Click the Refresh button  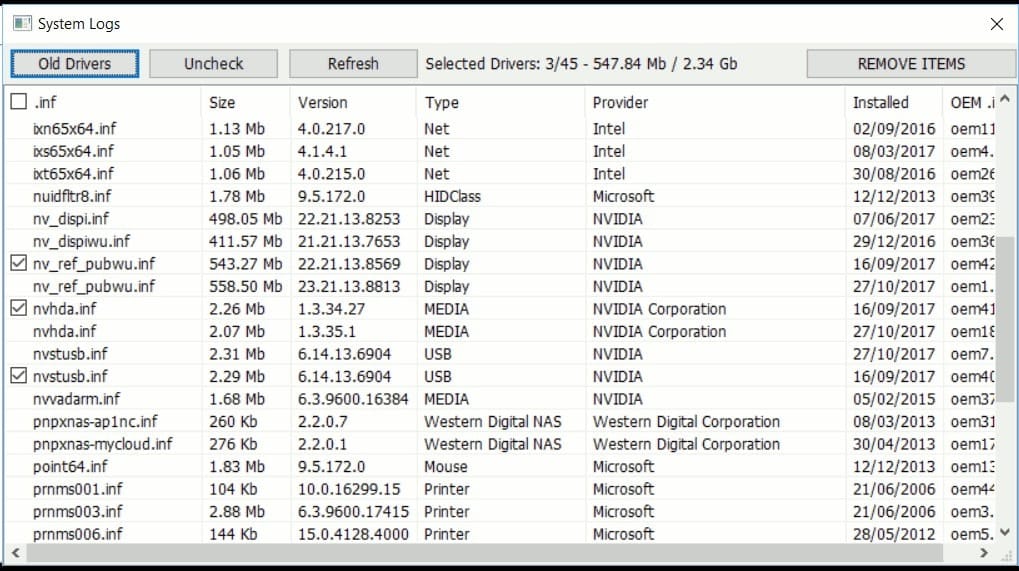coord(353,64)
